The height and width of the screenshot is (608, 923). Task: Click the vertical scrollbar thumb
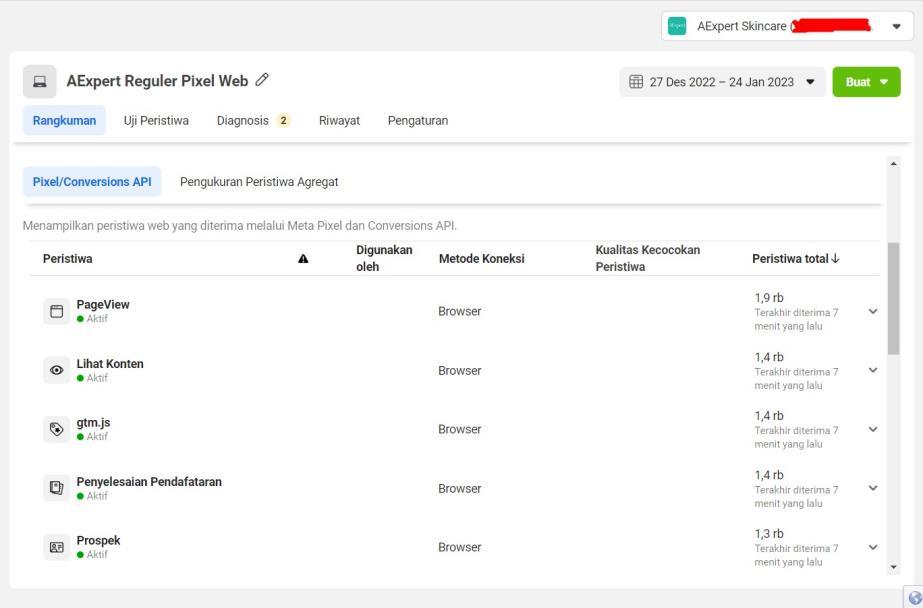(893, 298)
